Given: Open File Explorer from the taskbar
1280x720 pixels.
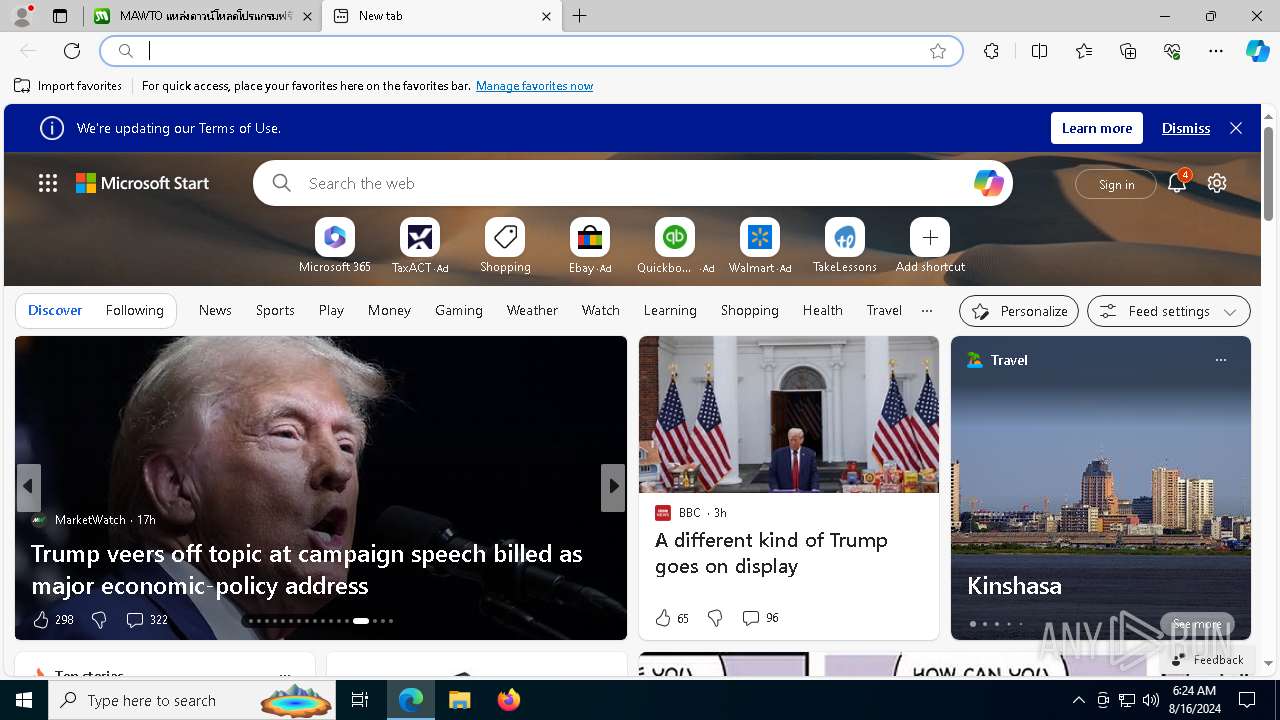Looking at the screenshot, I should pos(460,700).
